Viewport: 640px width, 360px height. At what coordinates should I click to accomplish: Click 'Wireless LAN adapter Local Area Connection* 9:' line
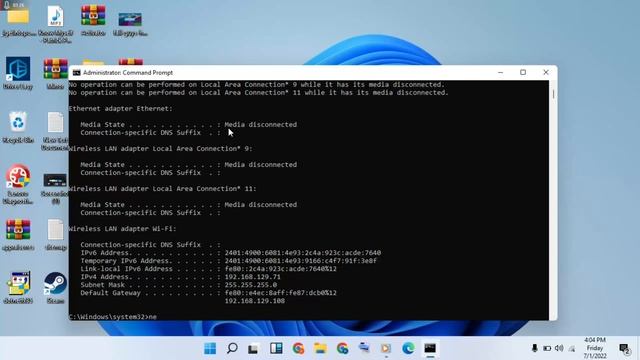160,149
